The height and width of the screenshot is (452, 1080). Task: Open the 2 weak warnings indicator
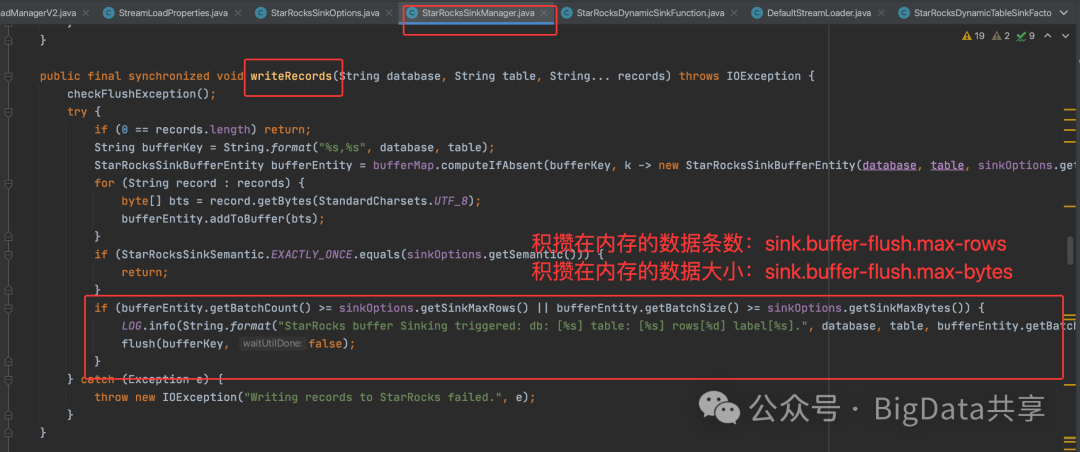tap(1000, 36)
